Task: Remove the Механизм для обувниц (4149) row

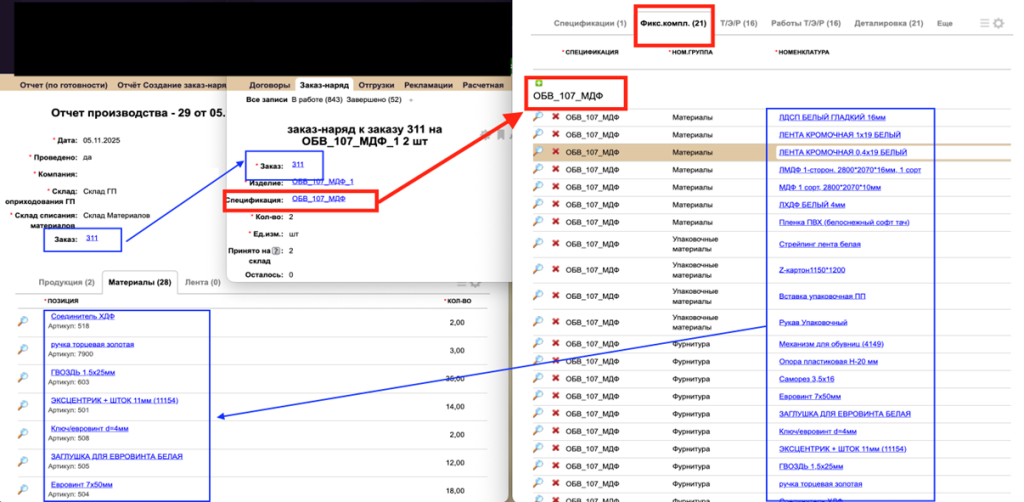Action: pos(555,343)
